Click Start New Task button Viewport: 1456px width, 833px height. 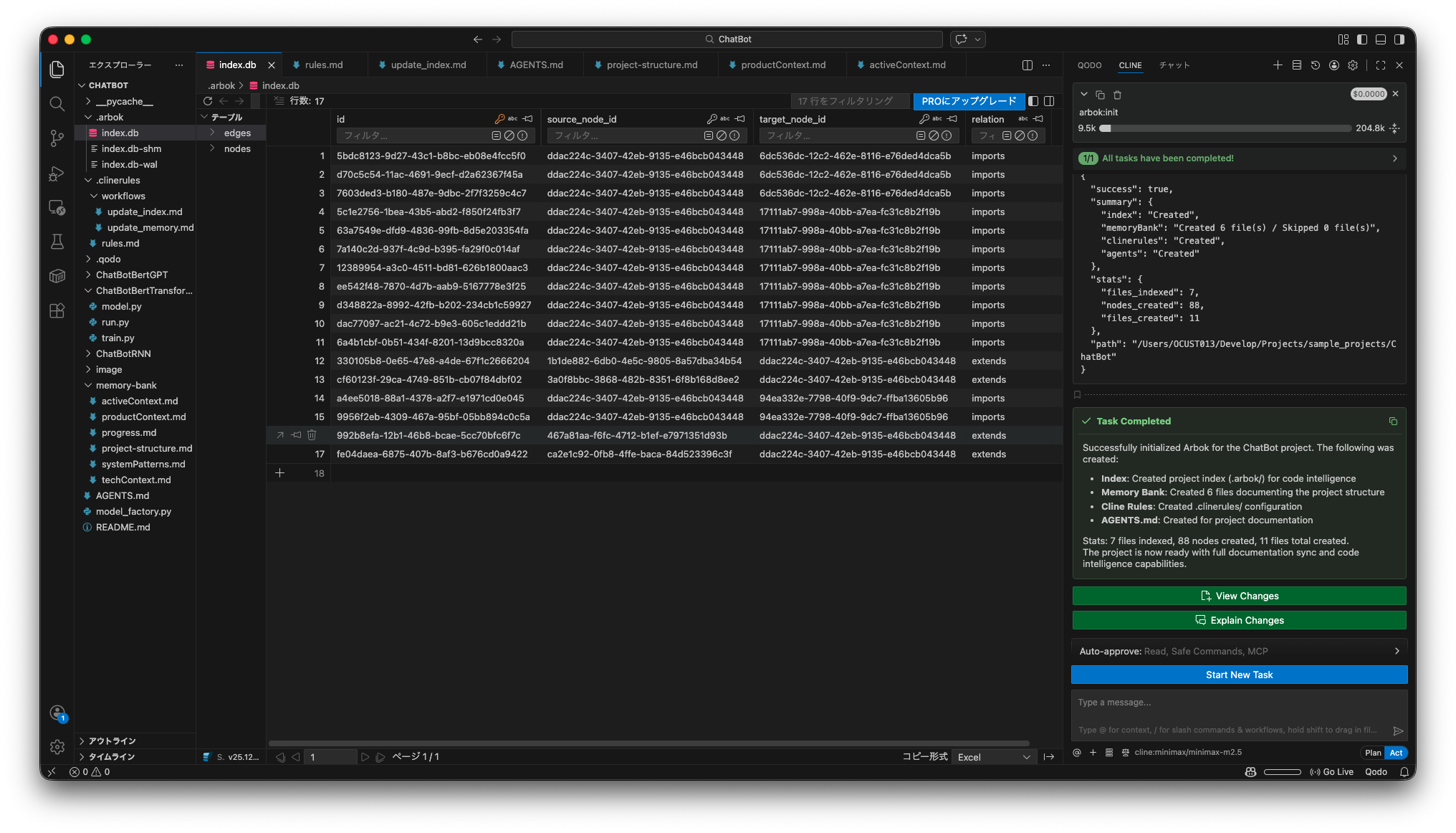click(1239, 675)
